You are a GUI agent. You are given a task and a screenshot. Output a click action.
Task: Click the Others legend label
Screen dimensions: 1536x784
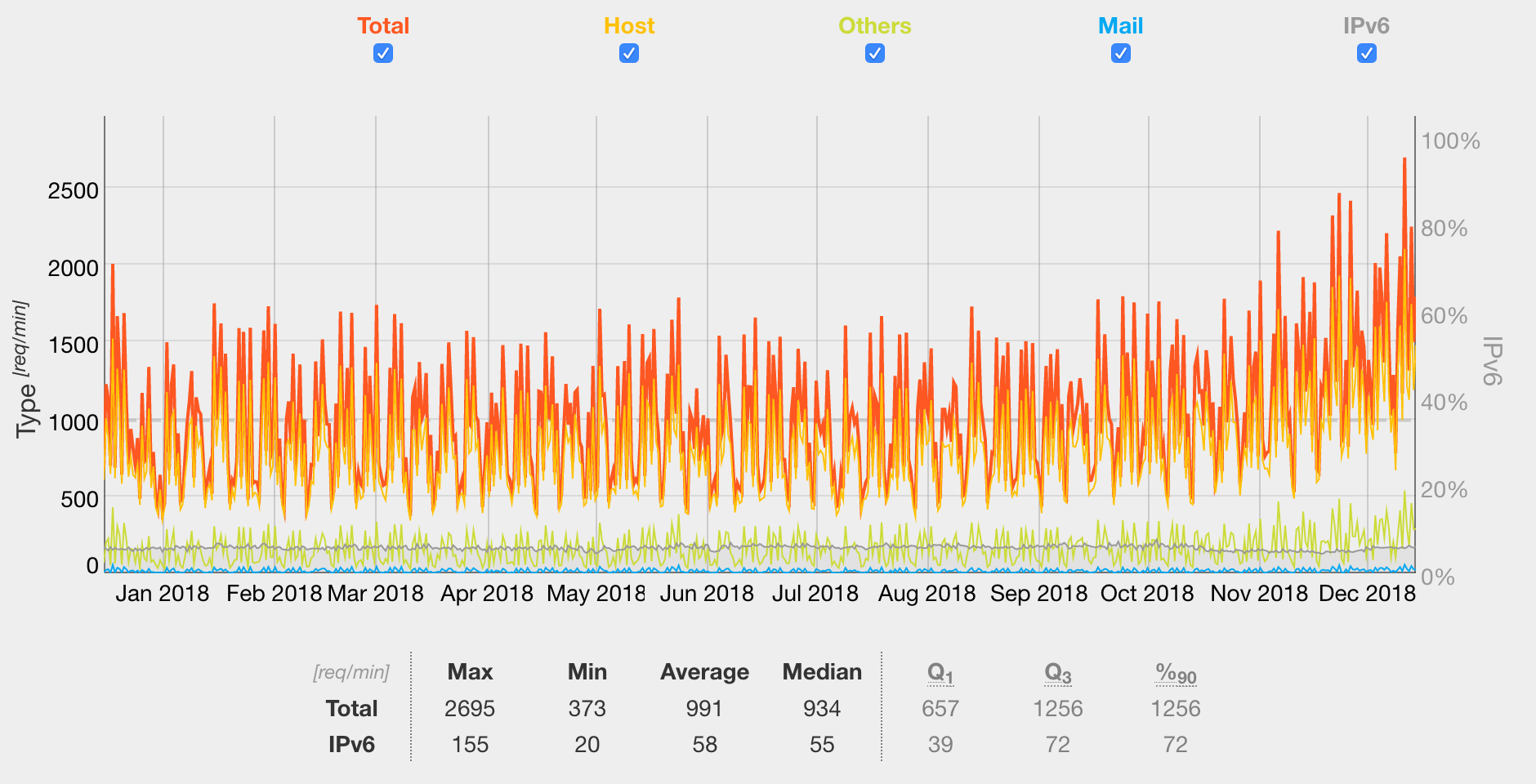(875, 26)
